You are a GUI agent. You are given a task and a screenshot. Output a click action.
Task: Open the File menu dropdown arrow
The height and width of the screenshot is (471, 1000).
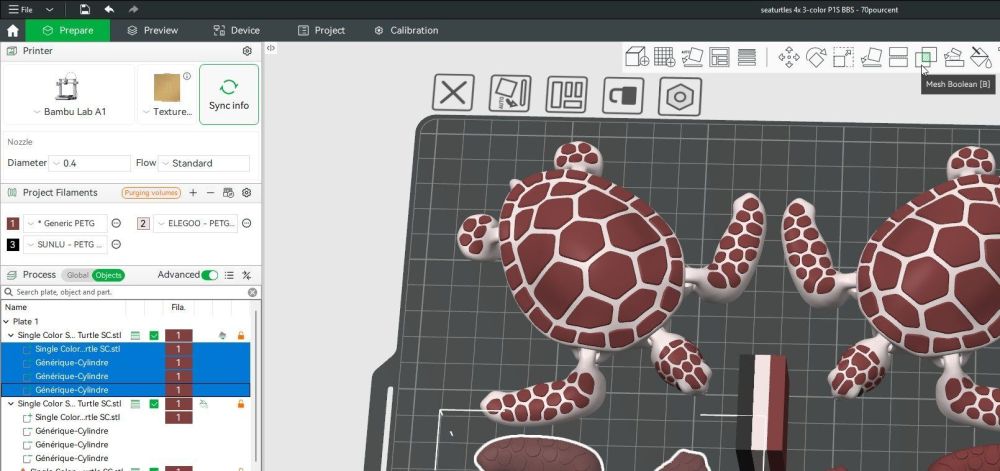50,10
